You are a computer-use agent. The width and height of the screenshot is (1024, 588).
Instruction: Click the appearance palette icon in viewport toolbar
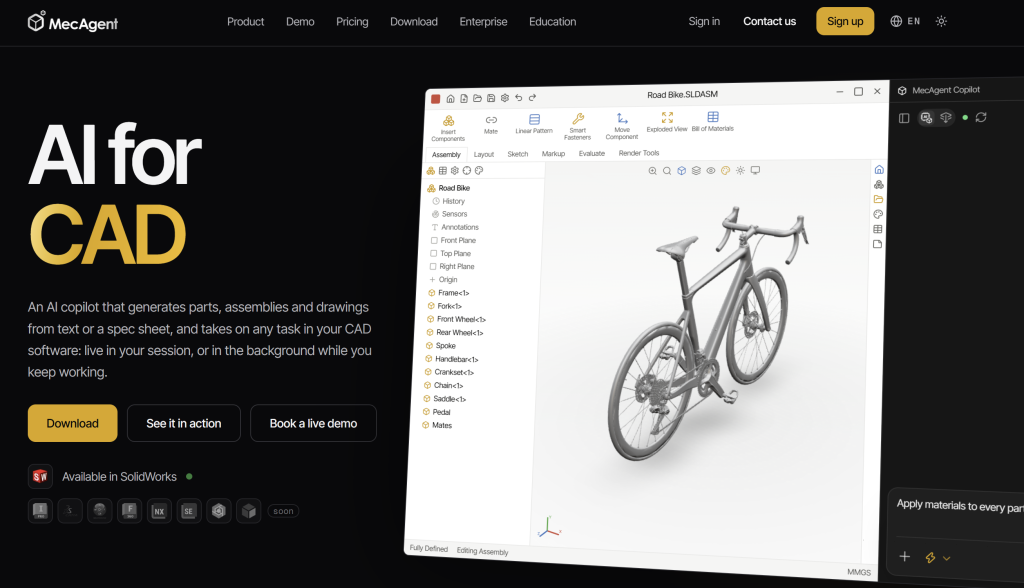click(726, 171)
